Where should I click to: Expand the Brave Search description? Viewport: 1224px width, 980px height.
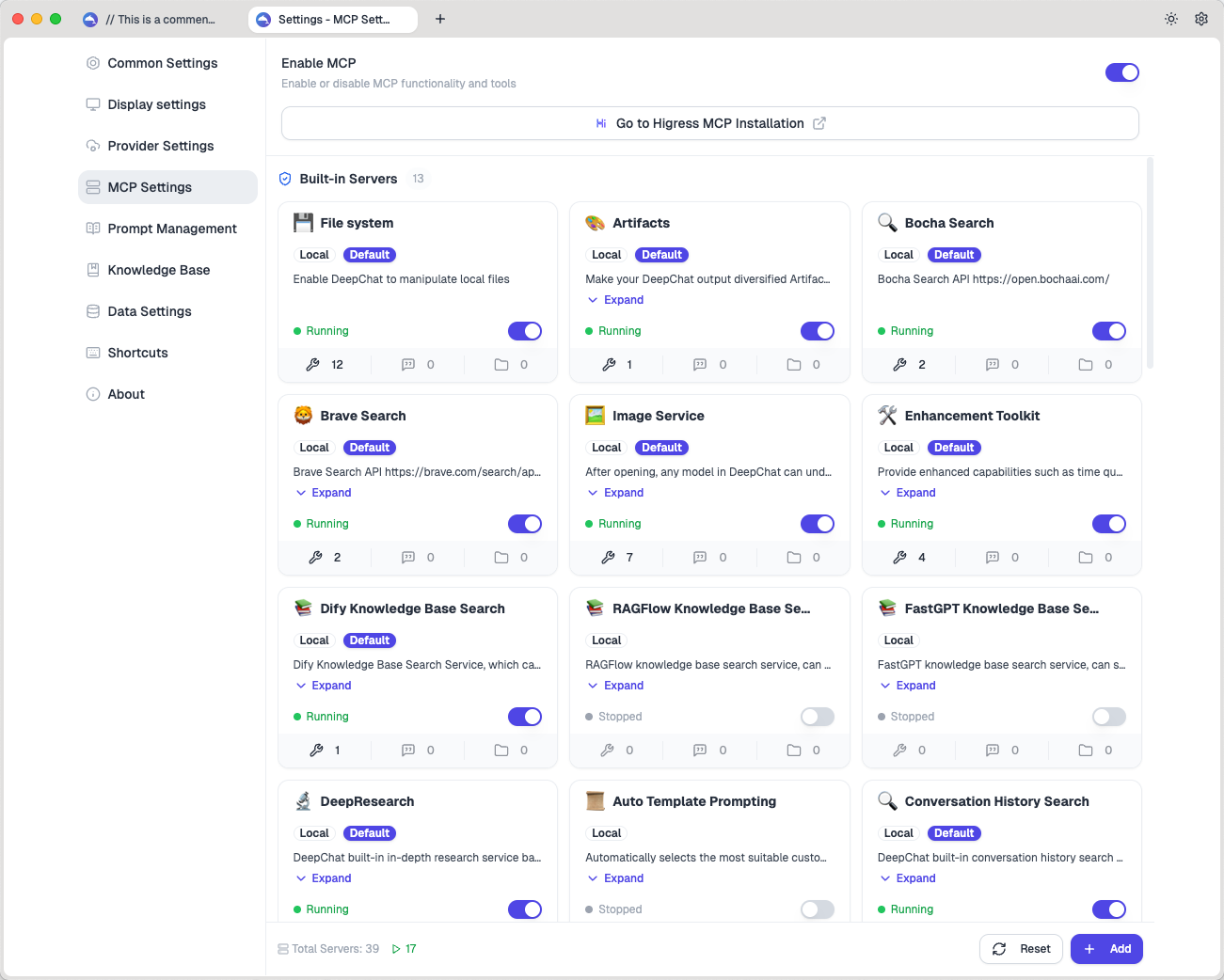324,493
